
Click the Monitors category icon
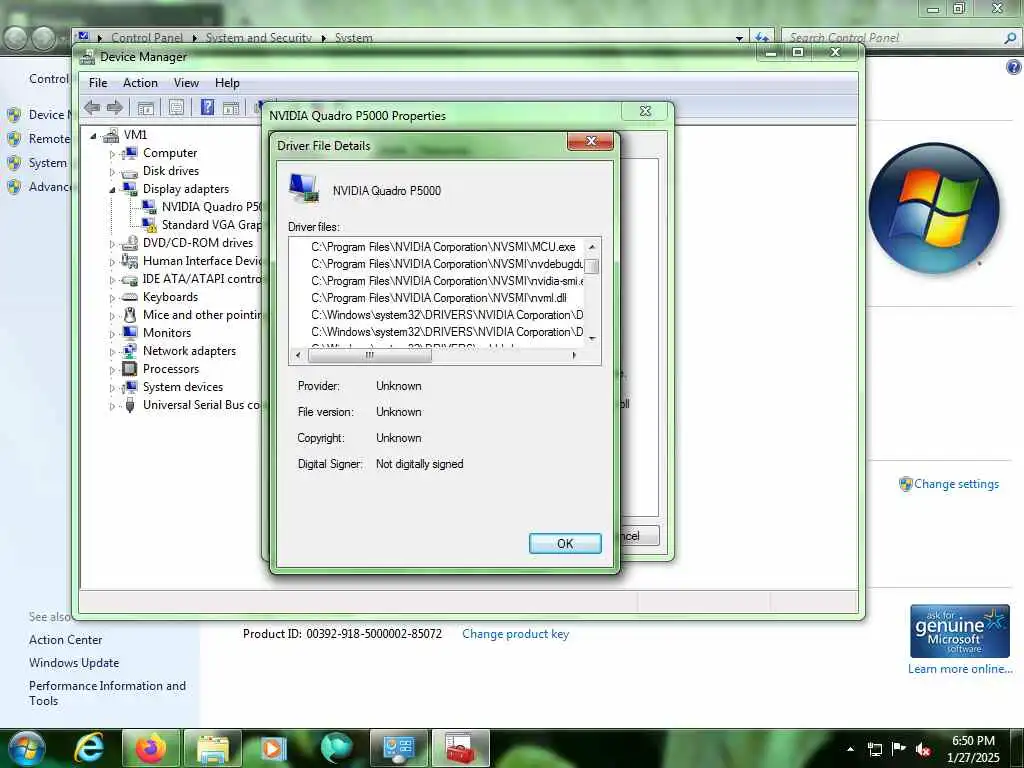[x=130, y=332]
